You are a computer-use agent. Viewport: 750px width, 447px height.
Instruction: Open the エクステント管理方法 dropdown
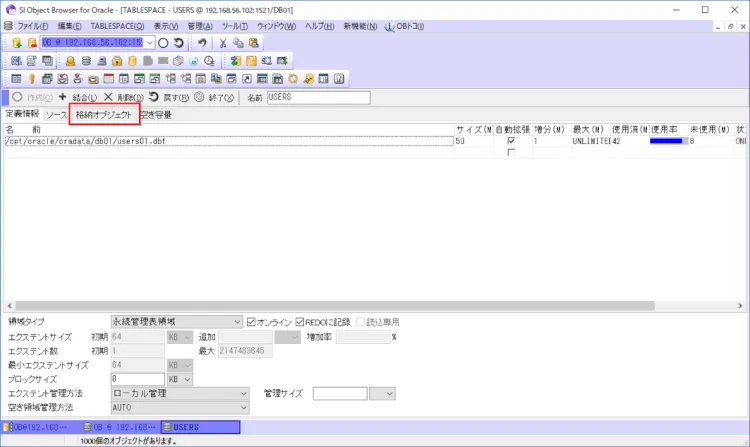point(244,393)
